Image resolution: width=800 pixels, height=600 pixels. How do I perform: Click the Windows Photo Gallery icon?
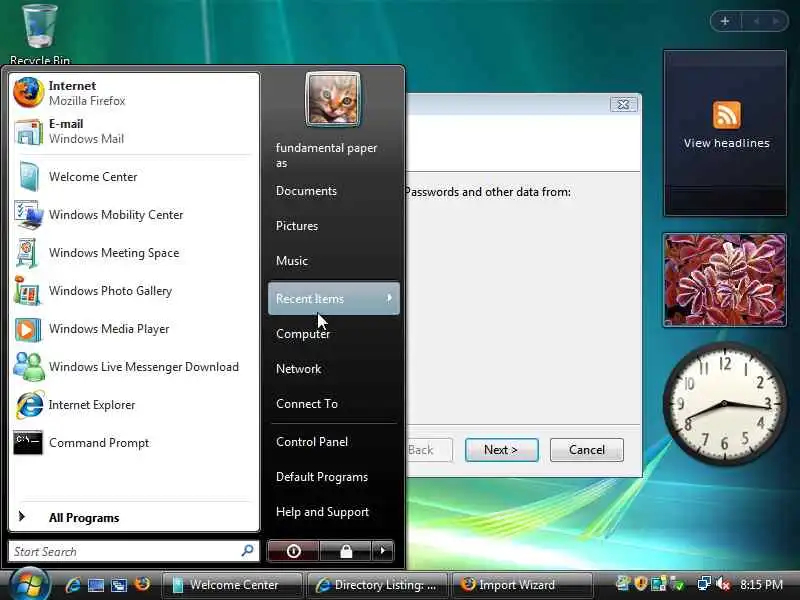[x=28, y=291]
